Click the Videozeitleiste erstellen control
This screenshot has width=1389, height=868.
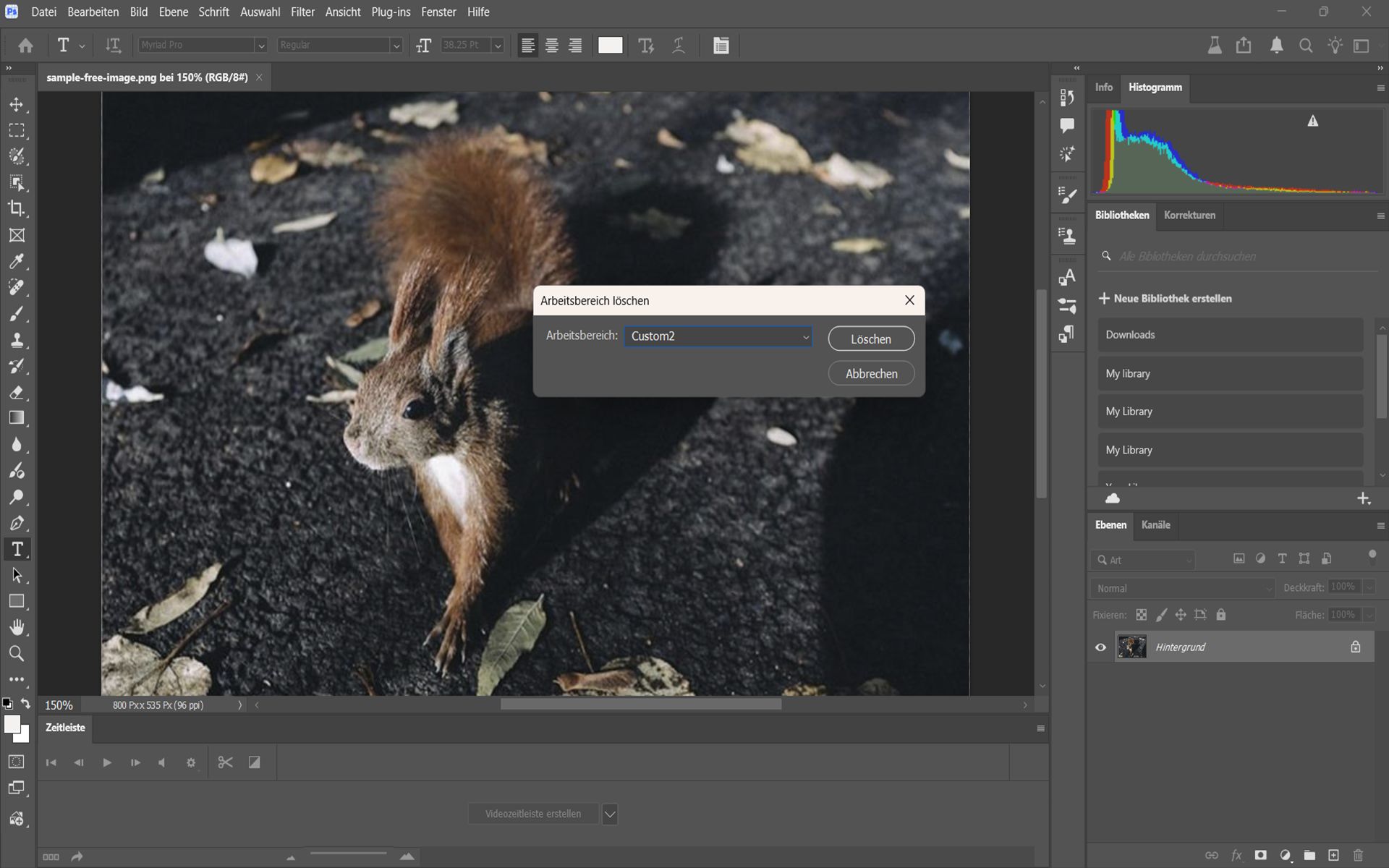coord(534,813)
